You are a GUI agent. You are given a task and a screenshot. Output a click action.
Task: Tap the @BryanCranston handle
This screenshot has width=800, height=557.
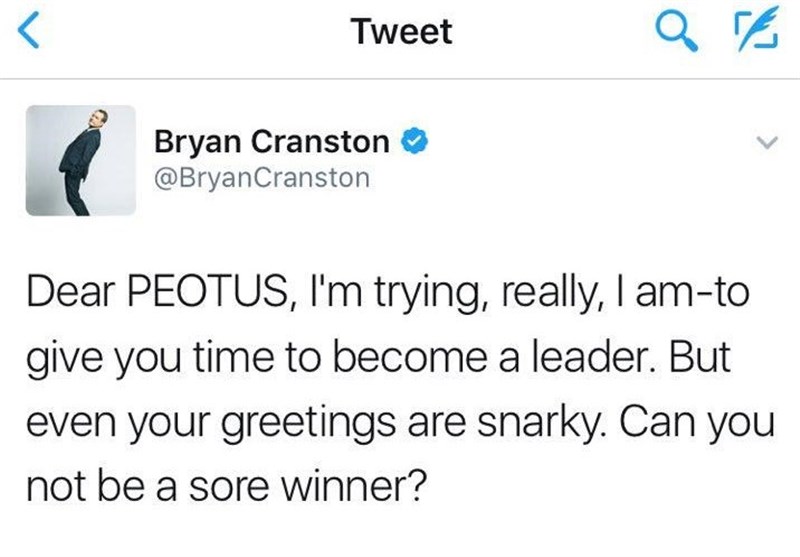point(262,179)
